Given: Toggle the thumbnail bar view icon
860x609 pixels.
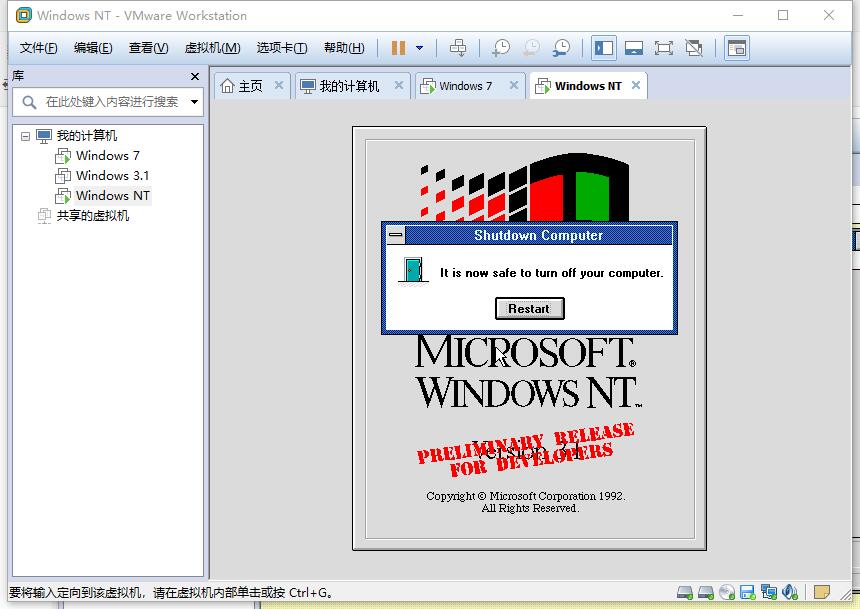Looking at the screenshot, I should (634, 48).
